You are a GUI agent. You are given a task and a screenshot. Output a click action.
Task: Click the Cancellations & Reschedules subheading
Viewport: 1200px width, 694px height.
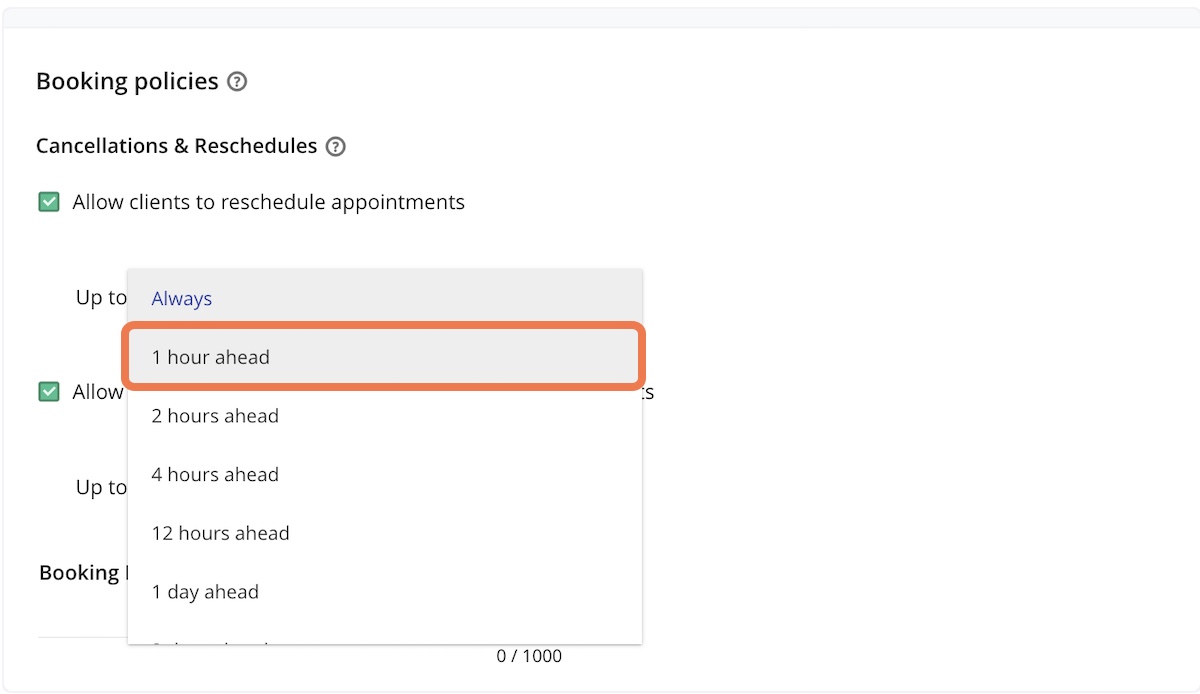(x=176, y=146)
